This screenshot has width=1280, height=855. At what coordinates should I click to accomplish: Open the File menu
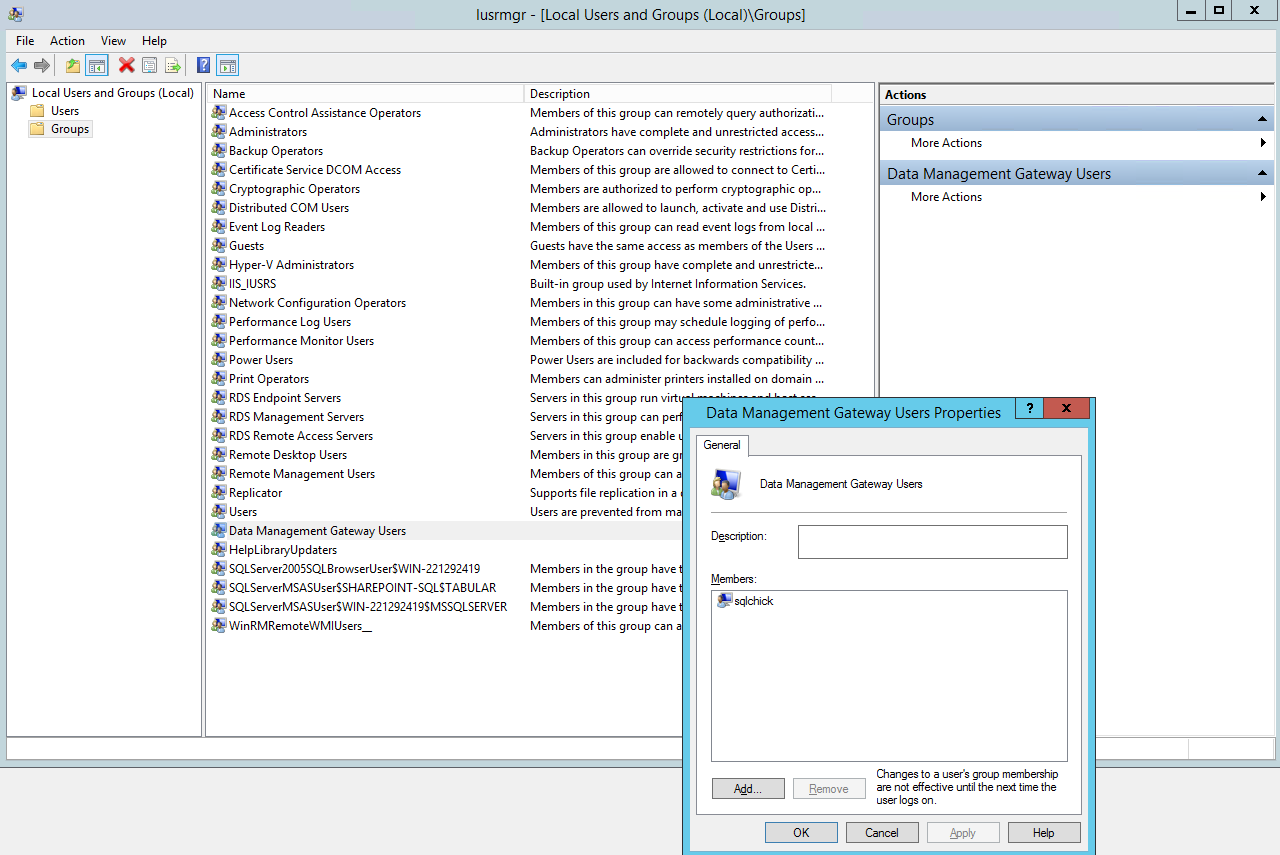pos(25,41)
